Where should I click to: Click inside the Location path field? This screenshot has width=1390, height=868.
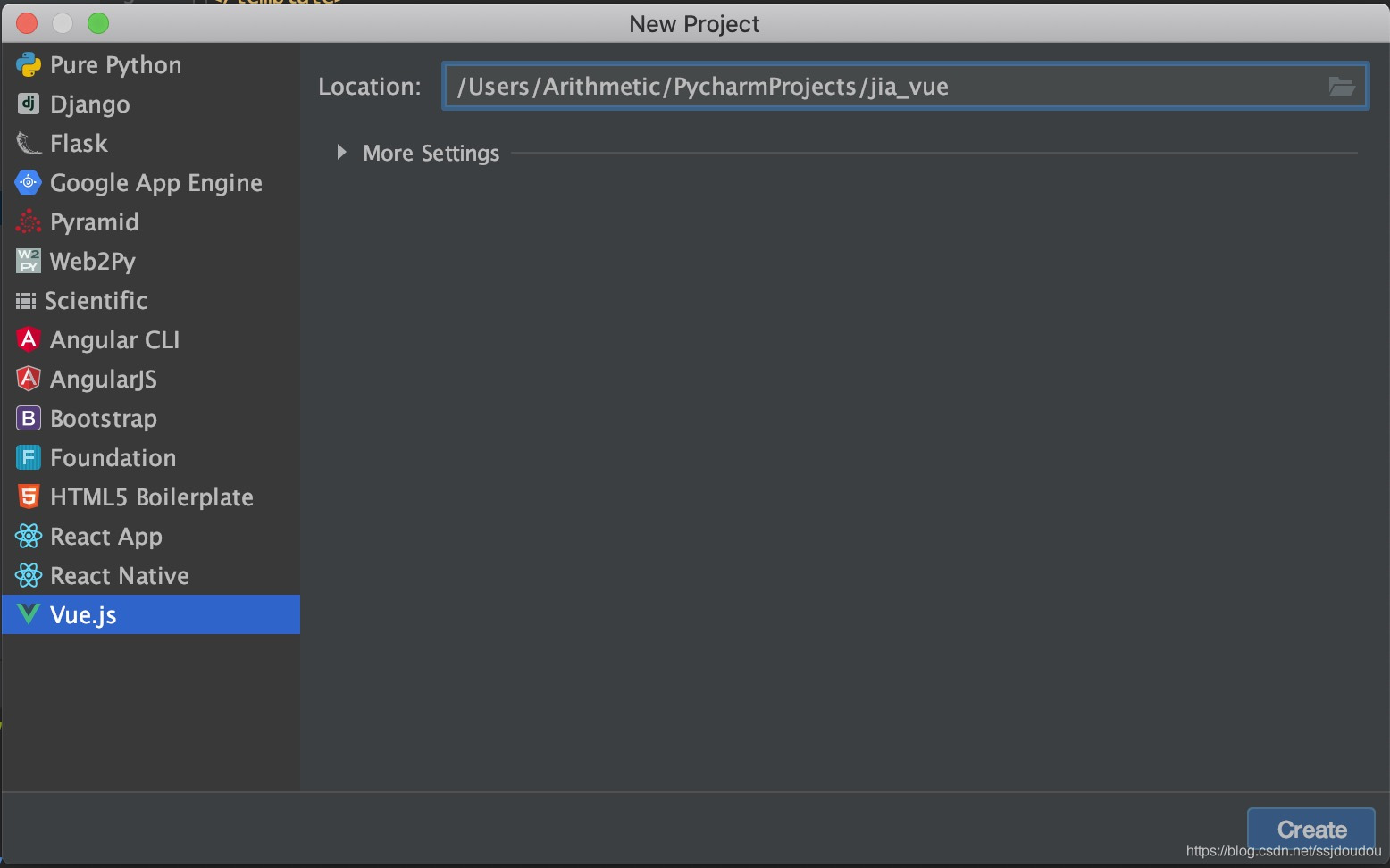[804, 86]
